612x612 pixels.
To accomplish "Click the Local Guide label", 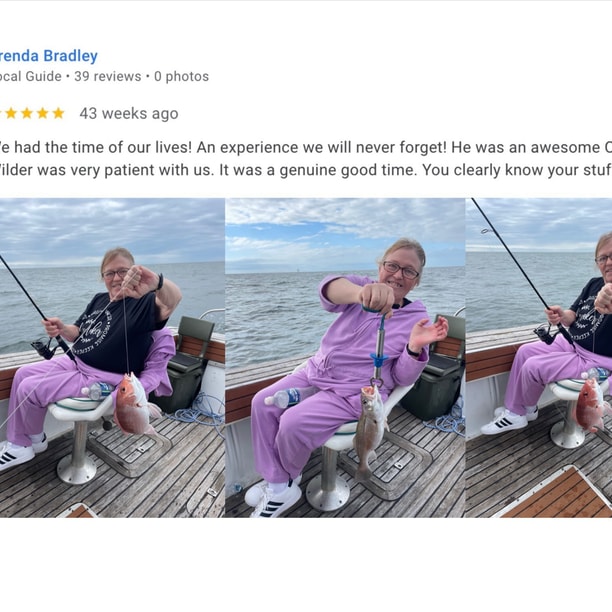I will pyautogui.click(x=30, y=76).
